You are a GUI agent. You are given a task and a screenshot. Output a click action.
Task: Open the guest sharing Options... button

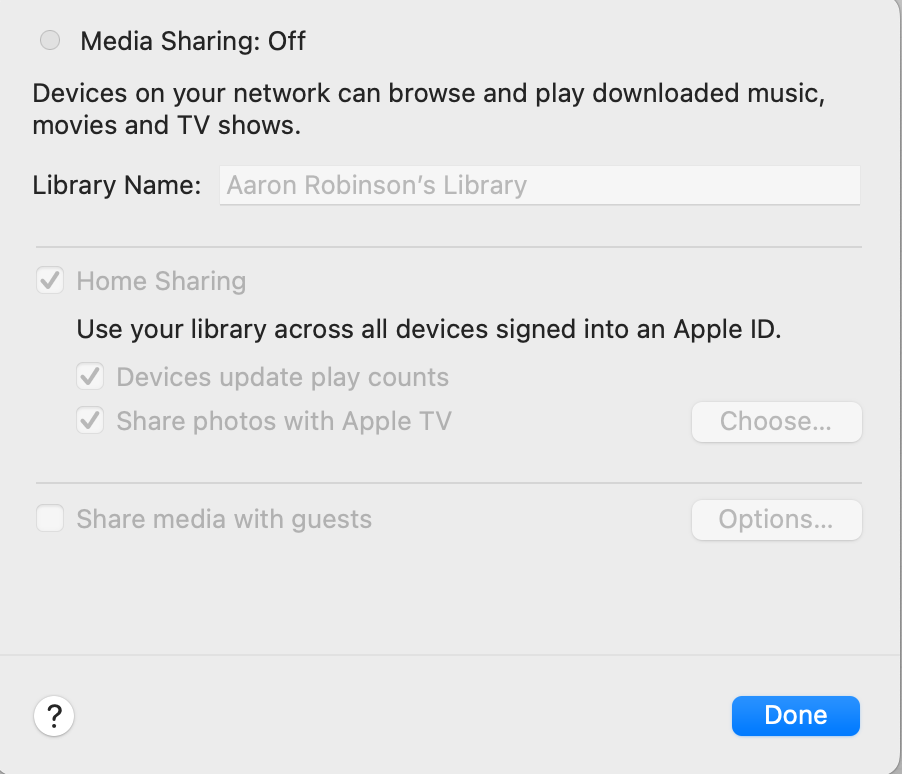tap(776, 520)
